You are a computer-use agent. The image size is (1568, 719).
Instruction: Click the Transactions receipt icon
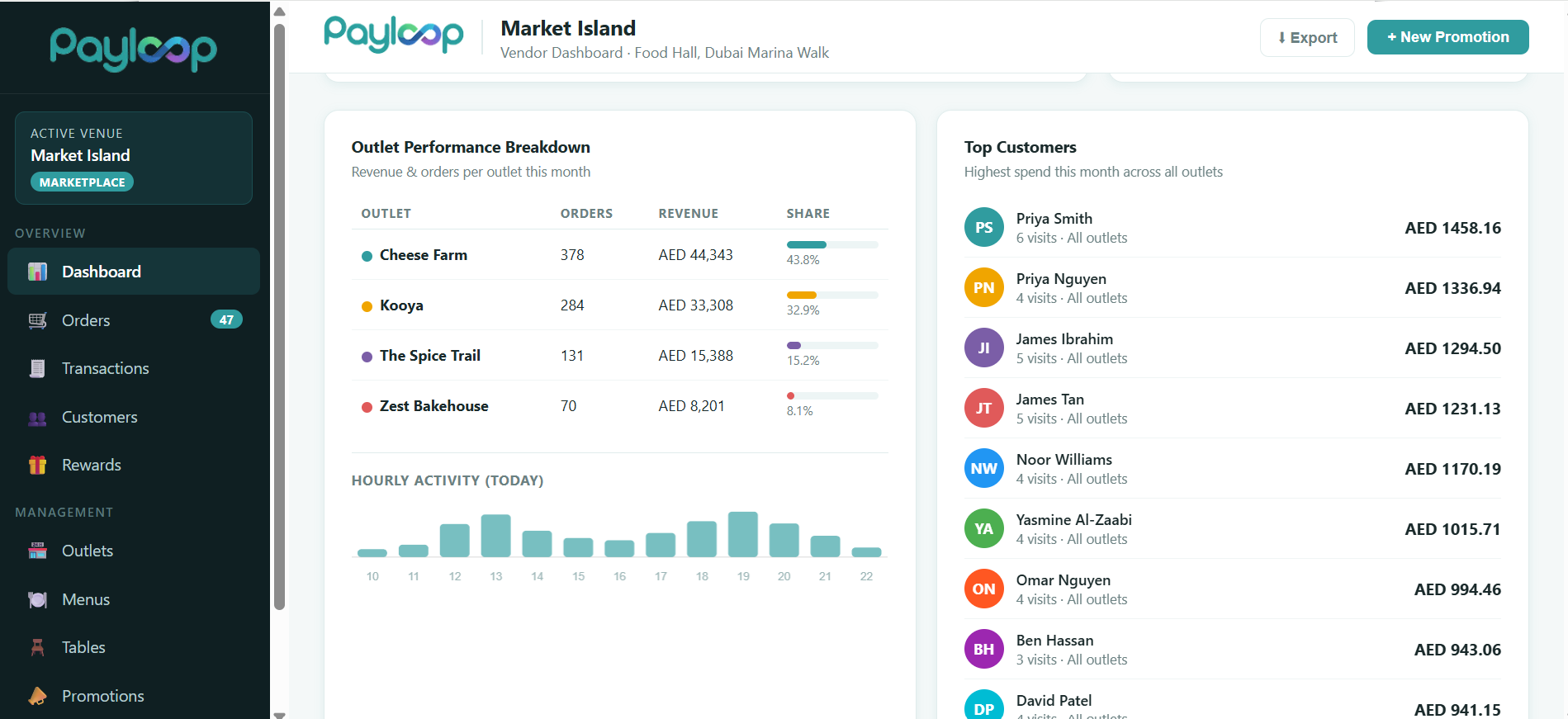pos(37,368)
